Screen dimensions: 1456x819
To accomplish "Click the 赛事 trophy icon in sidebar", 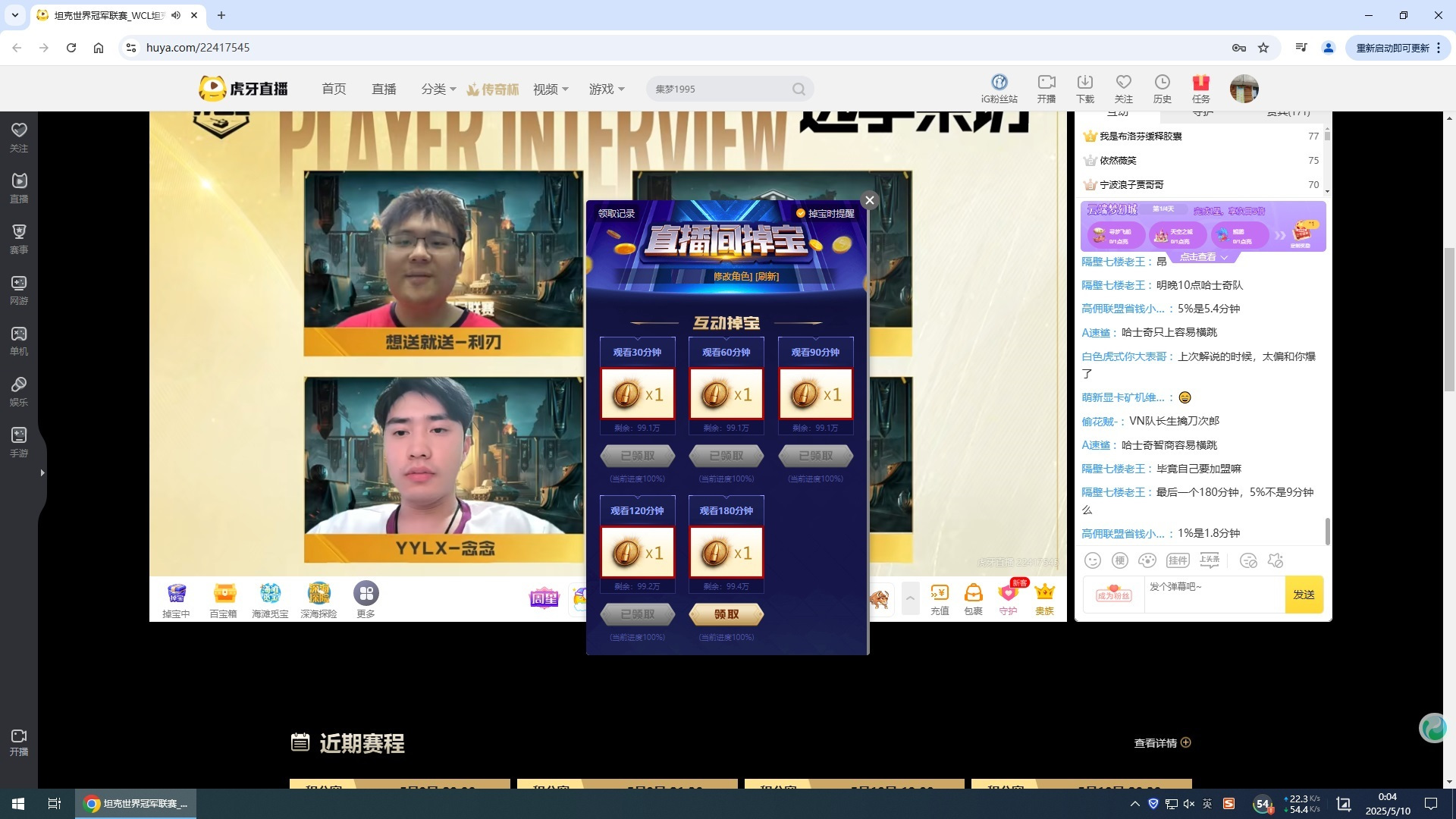I will [x=19, y=239].
